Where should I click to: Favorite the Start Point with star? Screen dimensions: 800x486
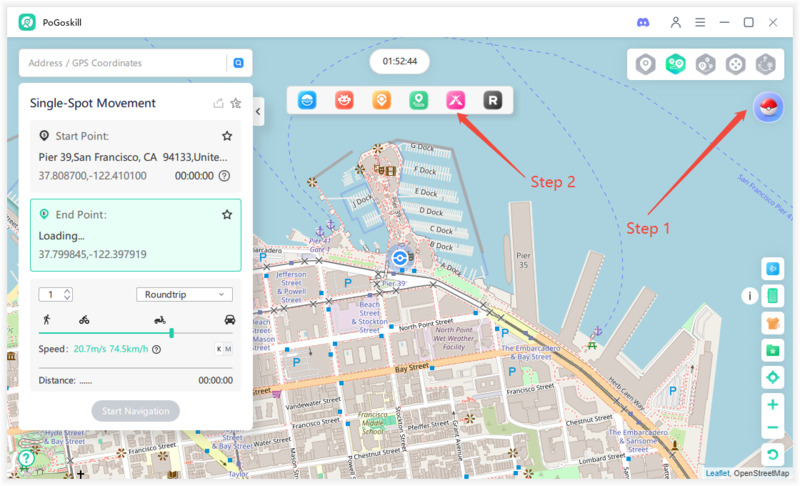point(227,136)
